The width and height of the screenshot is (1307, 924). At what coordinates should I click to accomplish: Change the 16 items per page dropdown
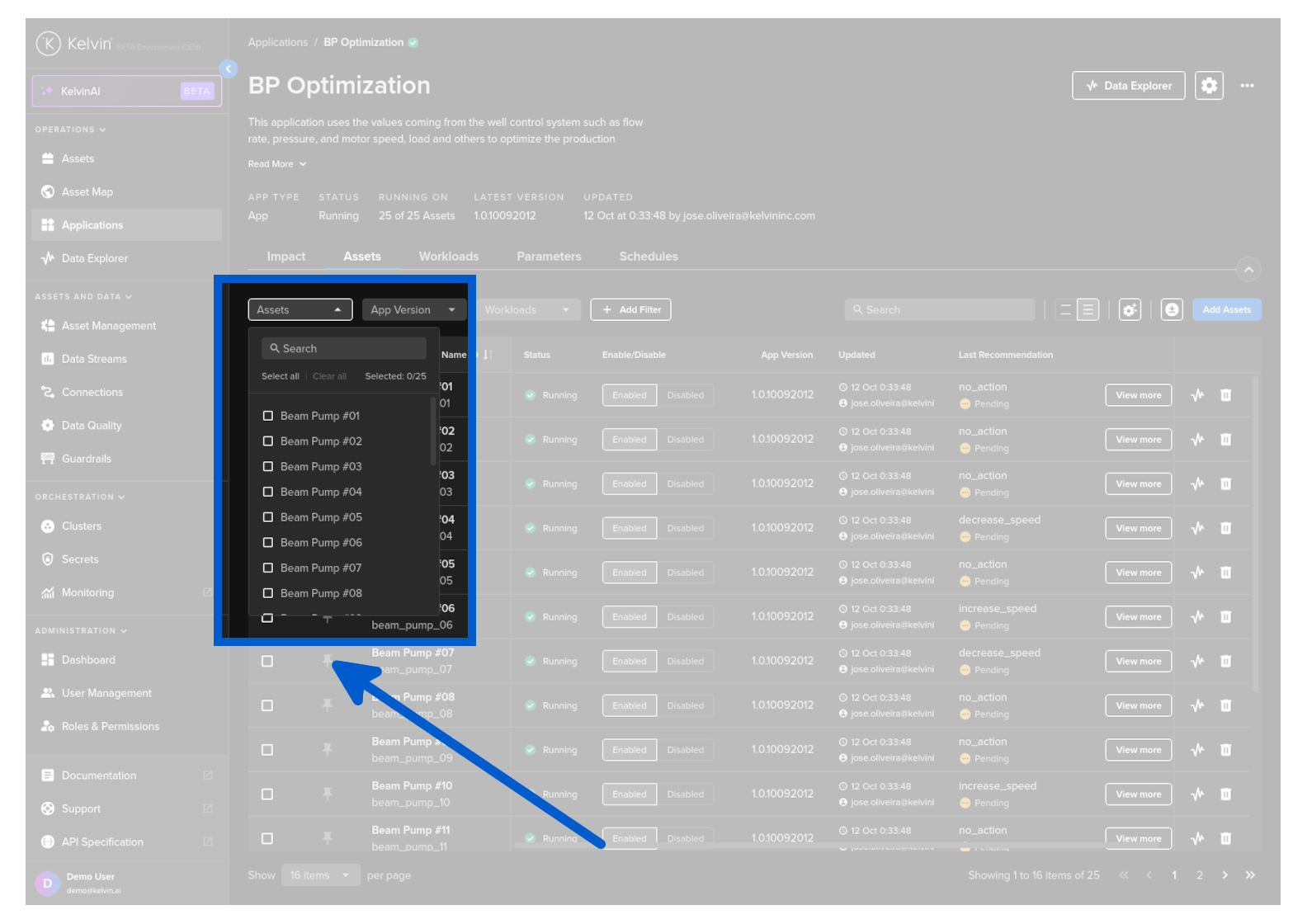coord(319,875)
